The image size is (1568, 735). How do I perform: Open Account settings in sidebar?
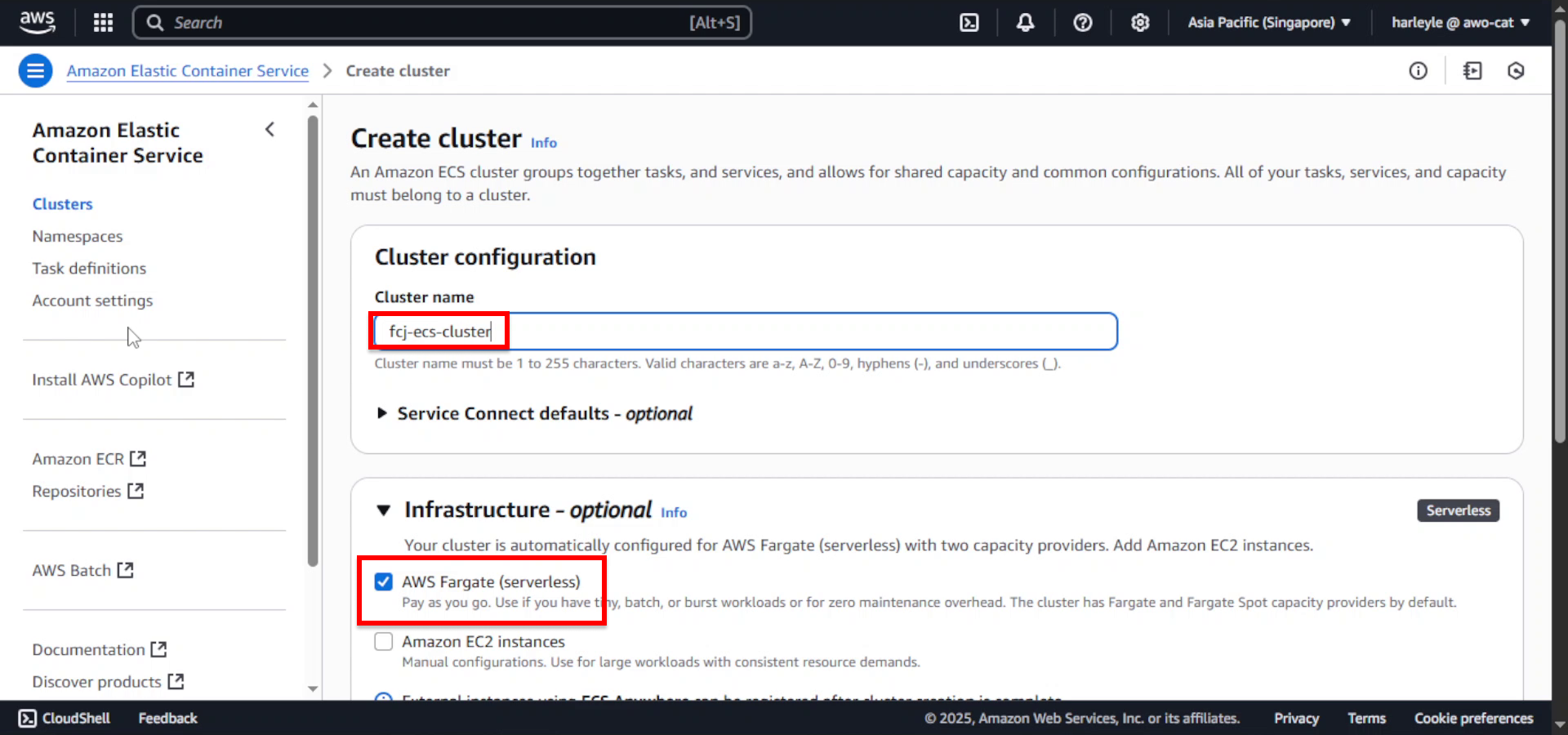[92, 301]
